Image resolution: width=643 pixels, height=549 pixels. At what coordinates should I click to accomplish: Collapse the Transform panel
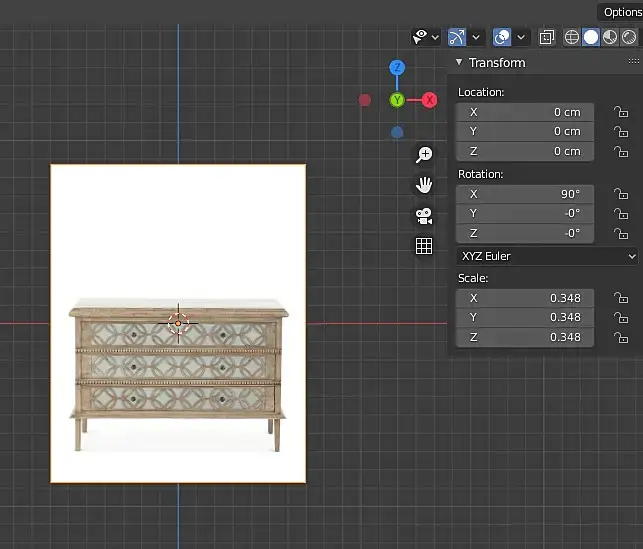tap(459, 62)
